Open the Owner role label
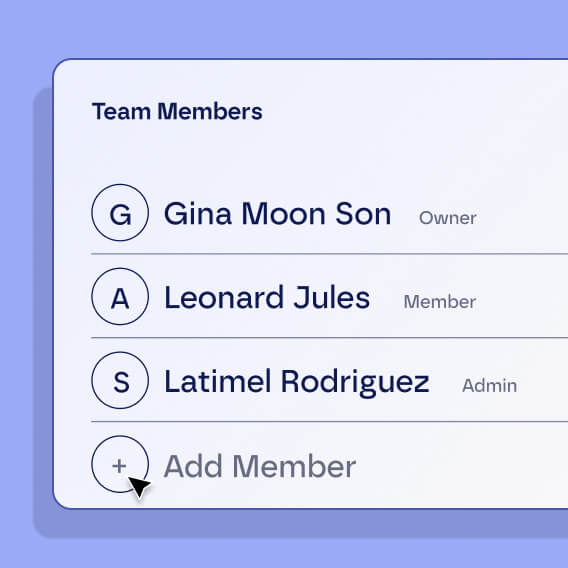This screenshot has height=568, width=568. [x=447, y=218]
